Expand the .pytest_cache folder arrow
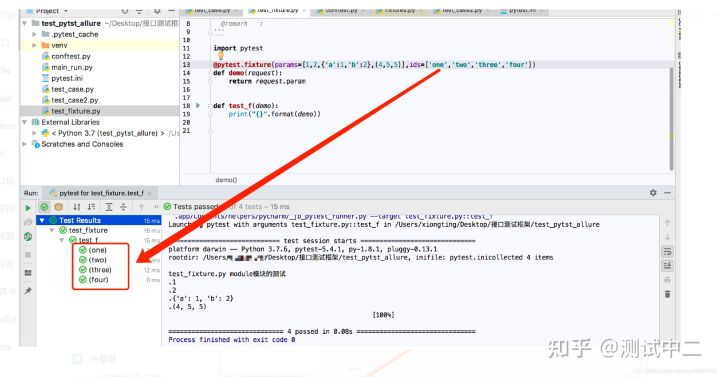This screenshot has width=720, height=377. coord(34,34)
